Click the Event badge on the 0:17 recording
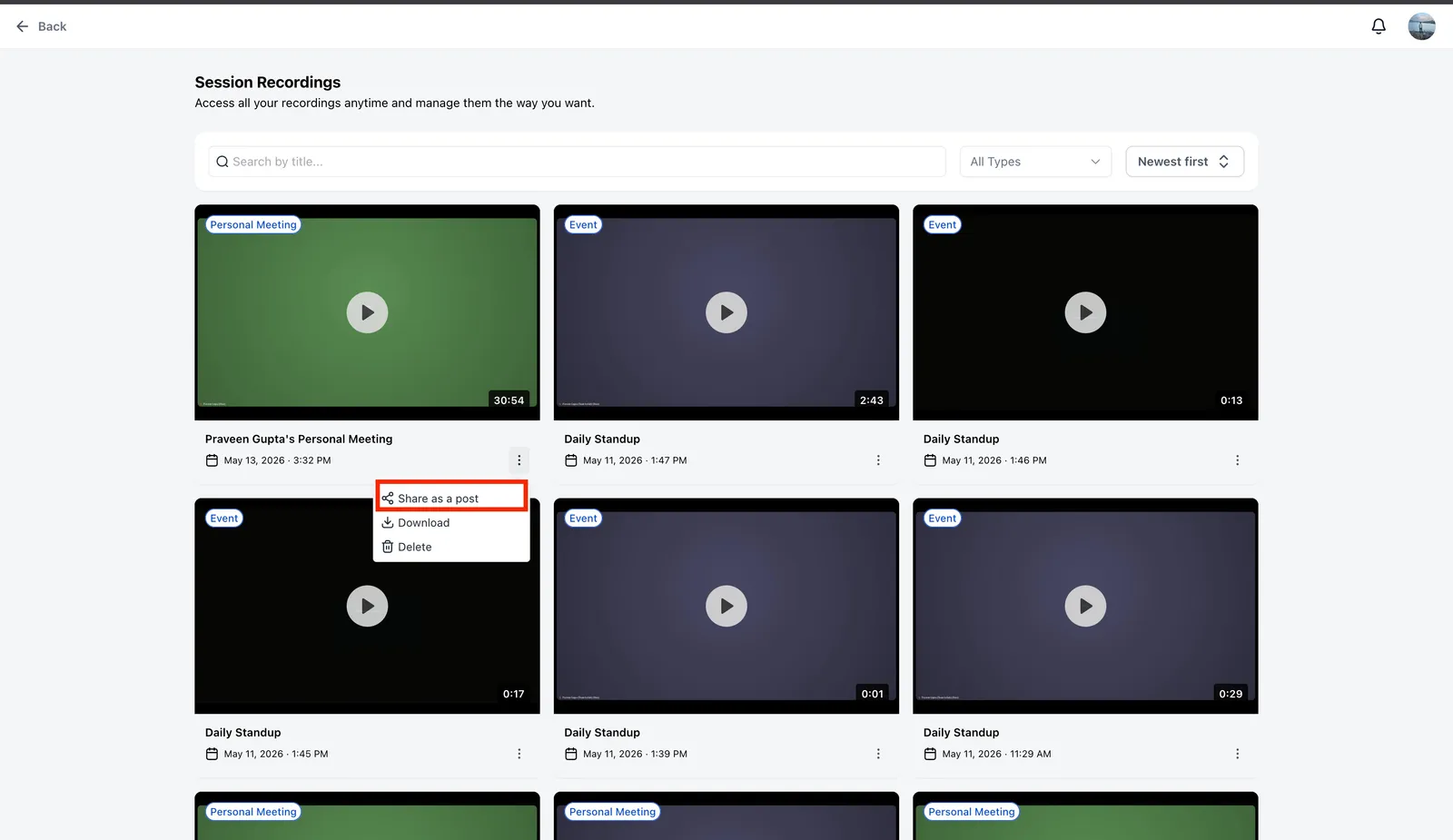Screen dimensions: 1453x840 click(224, 519)
